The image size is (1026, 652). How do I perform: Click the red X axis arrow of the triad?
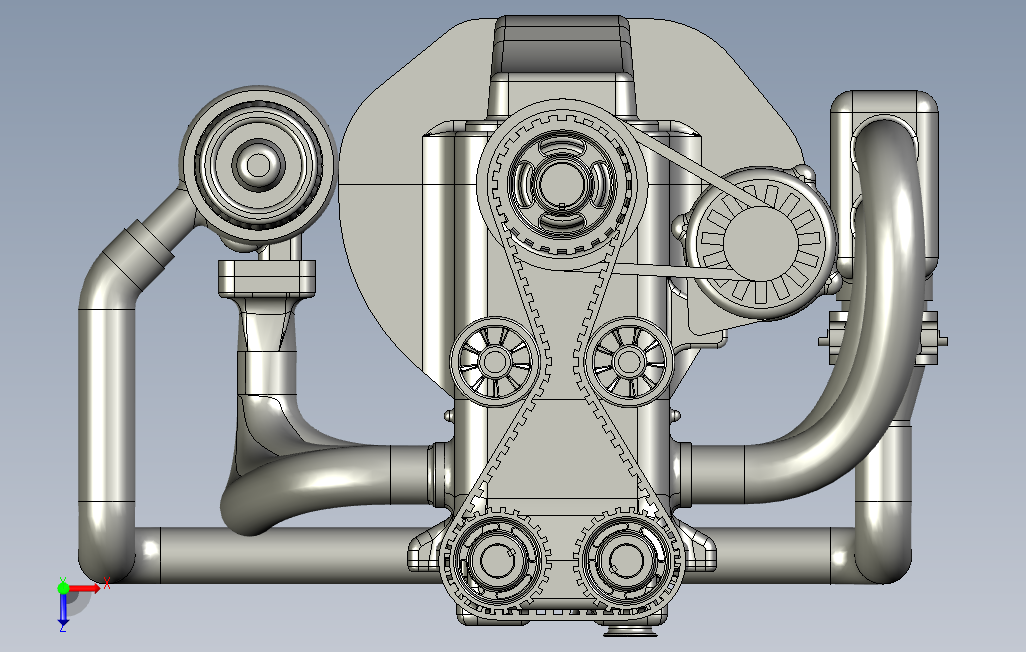pyautogui.click(x=85, y=589)
